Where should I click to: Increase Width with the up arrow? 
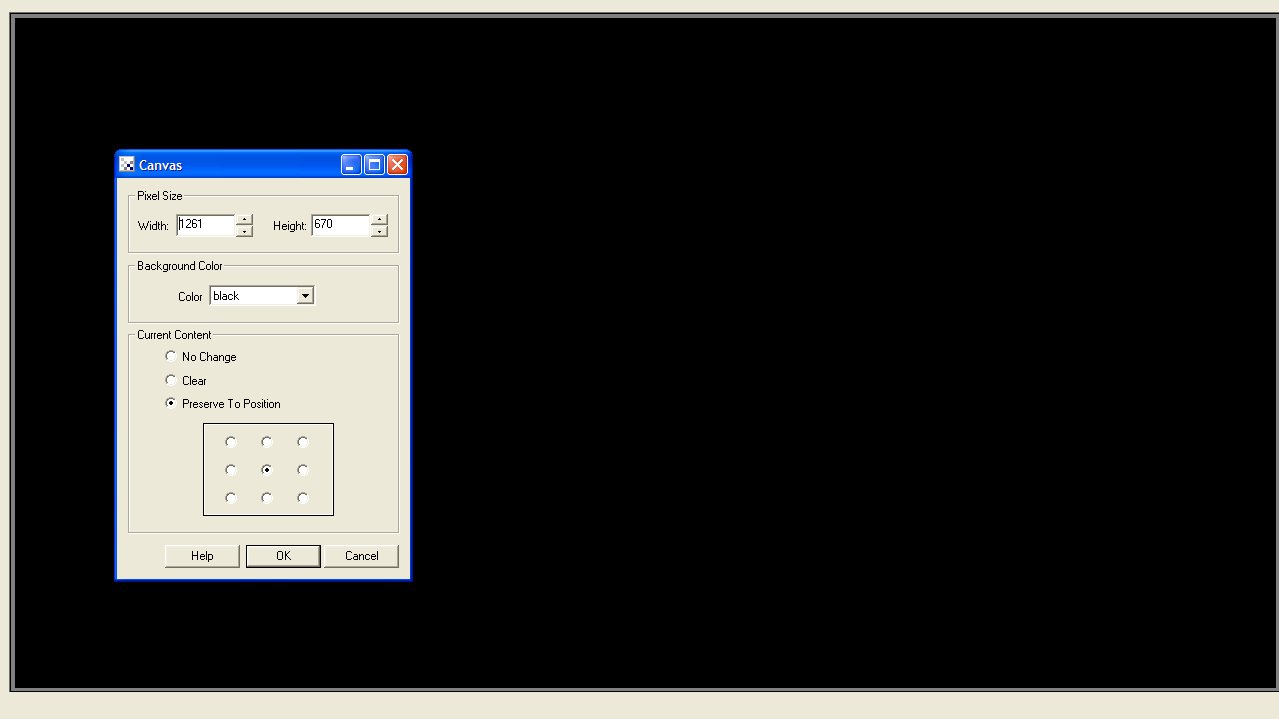click(x=244, y=220)
